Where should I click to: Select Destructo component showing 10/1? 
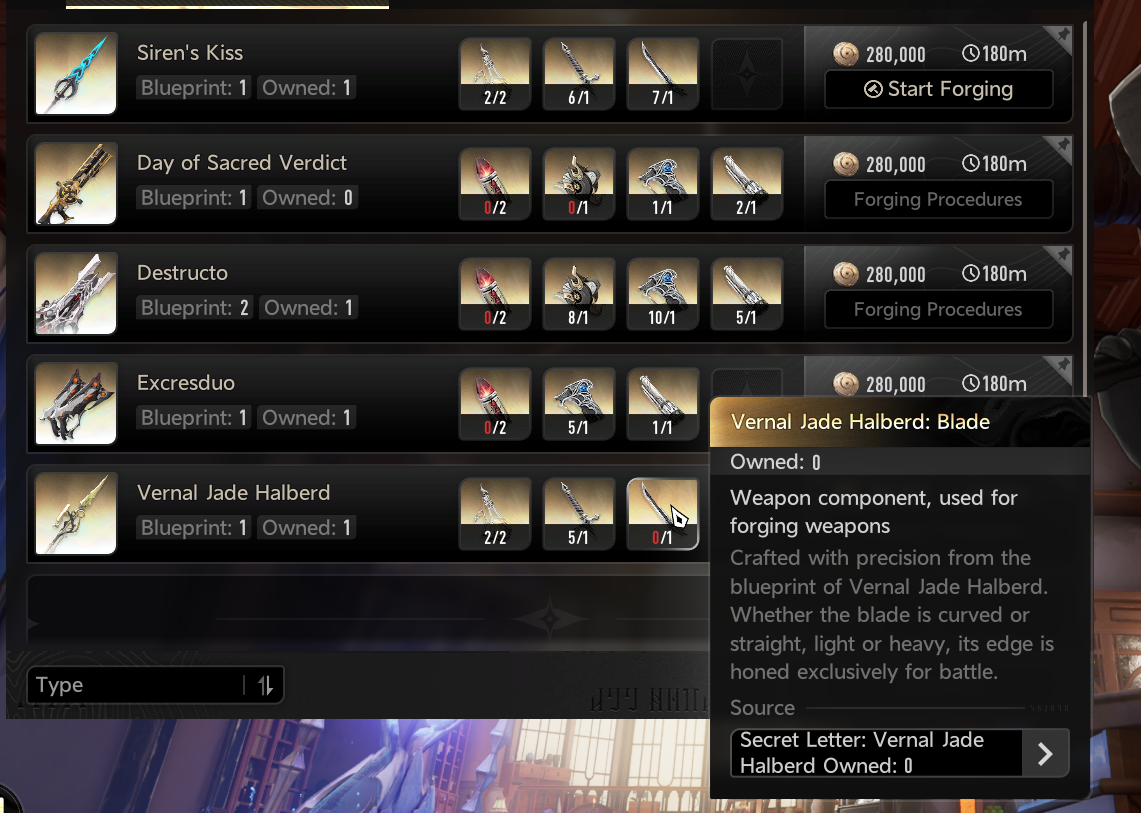point(662,294)
